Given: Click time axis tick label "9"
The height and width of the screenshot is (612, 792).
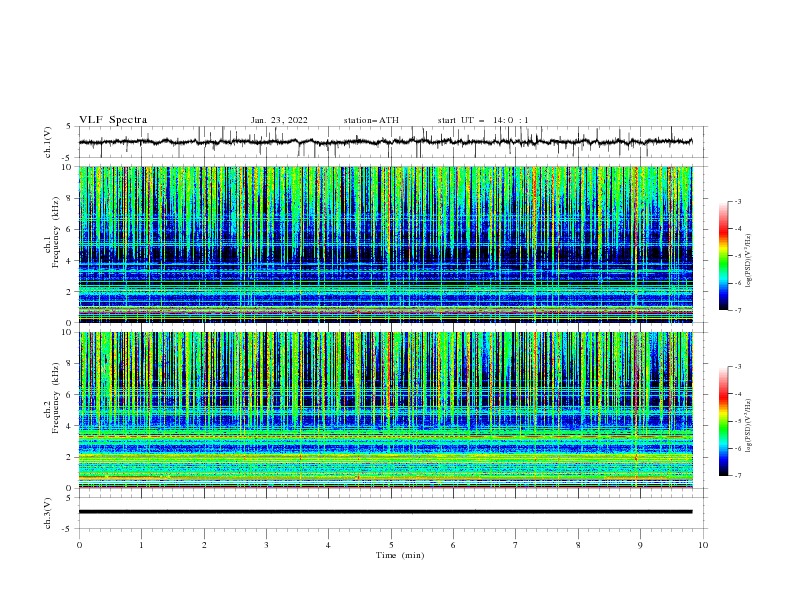Looking at the screenshot, I should (x=640, y=545).
